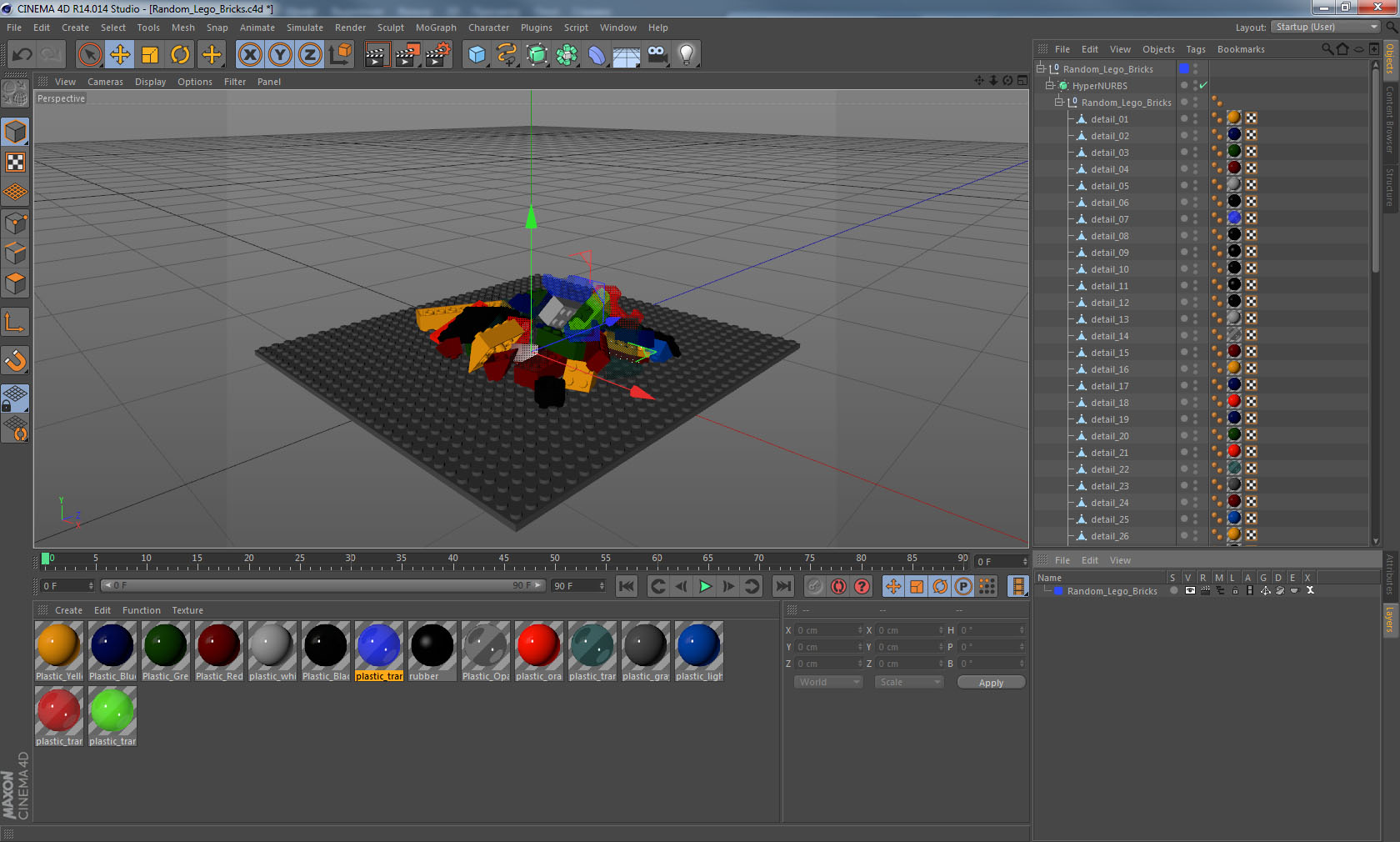The width and height of the screenshot is (1400, 842).
Task: Activate the Scale tool
Action: pyautogui.click(x=150, y=55)
